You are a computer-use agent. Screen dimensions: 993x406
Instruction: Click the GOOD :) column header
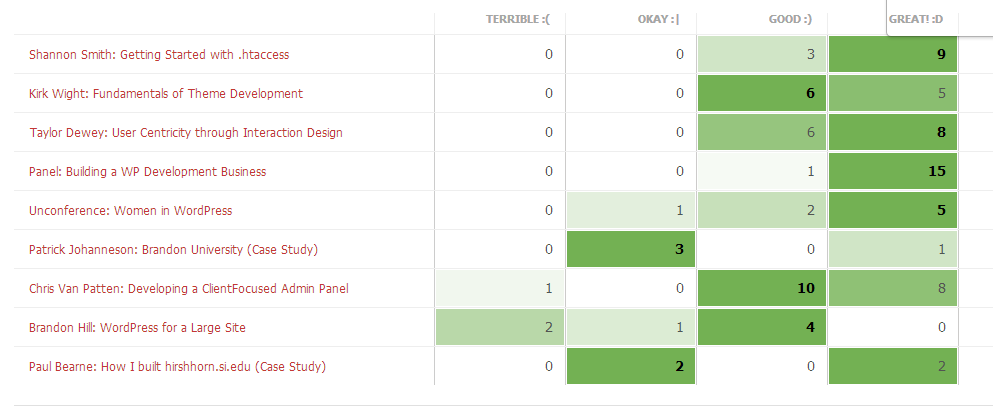(x=790, y=19)
